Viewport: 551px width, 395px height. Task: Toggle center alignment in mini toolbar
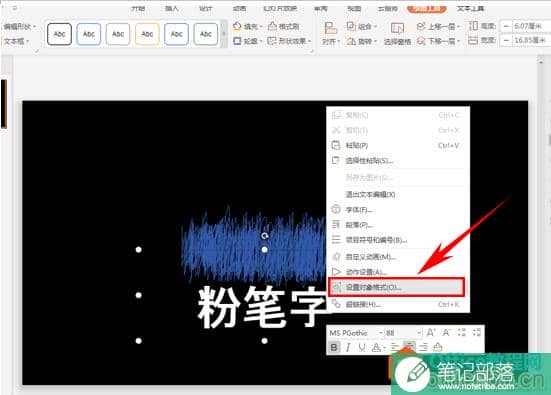pos(409,347)
